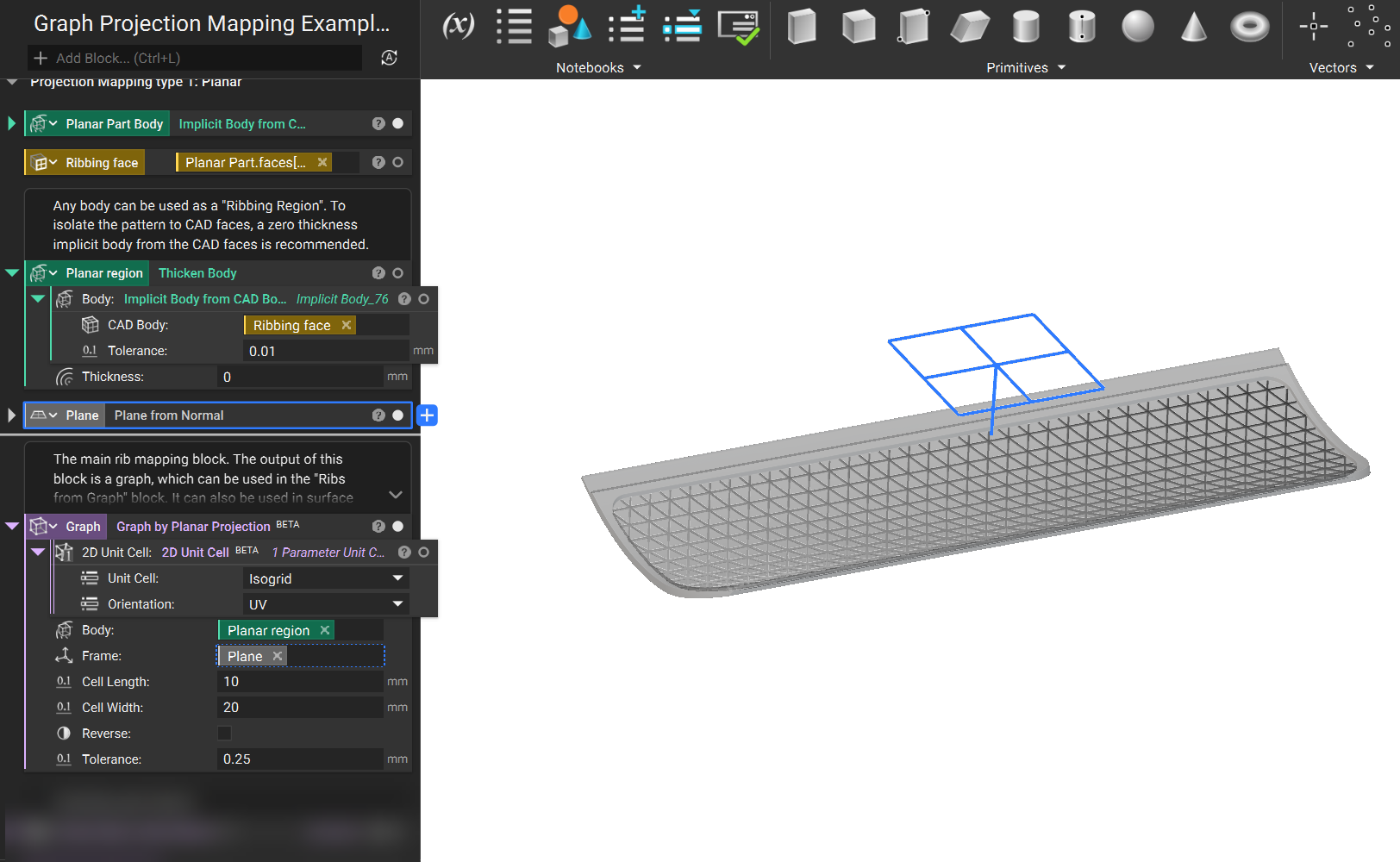The width and height of the screenshot is (1400, 862).
Task: Click the add block above icon
Action: pos(627,26)
